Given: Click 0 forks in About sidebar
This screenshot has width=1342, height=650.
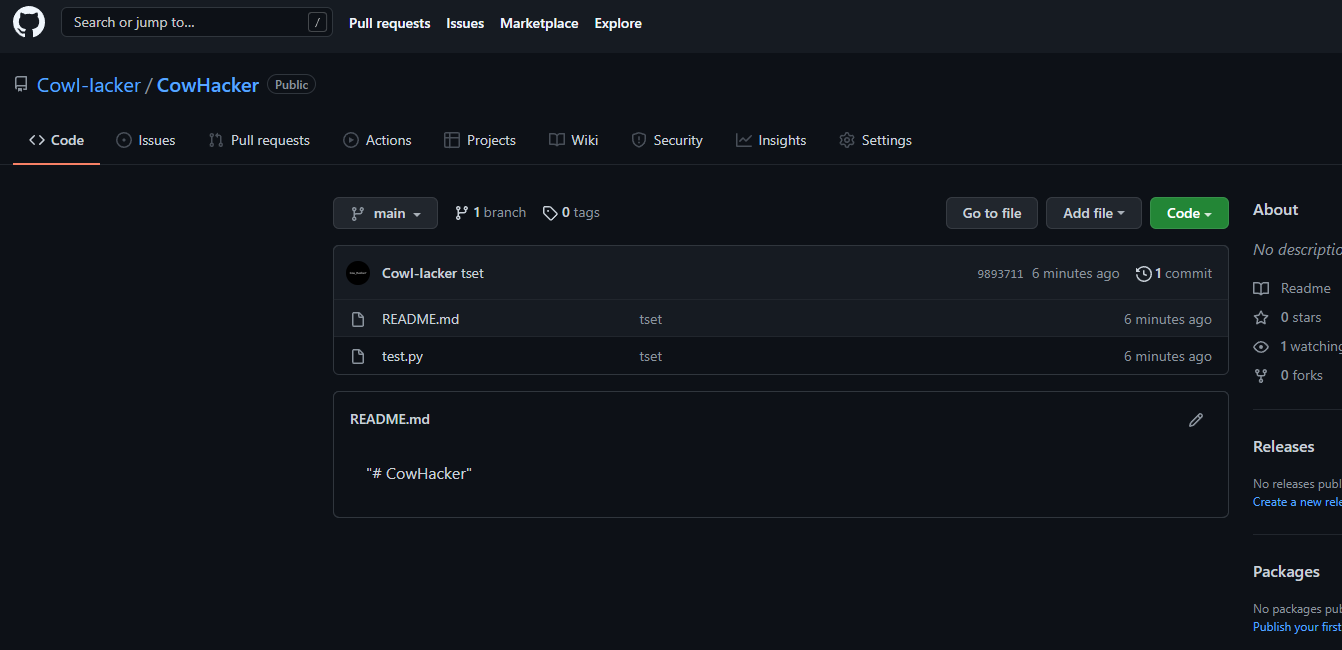Looking at the screenshot, I should pyautogui.click(x=1288, y=375).
